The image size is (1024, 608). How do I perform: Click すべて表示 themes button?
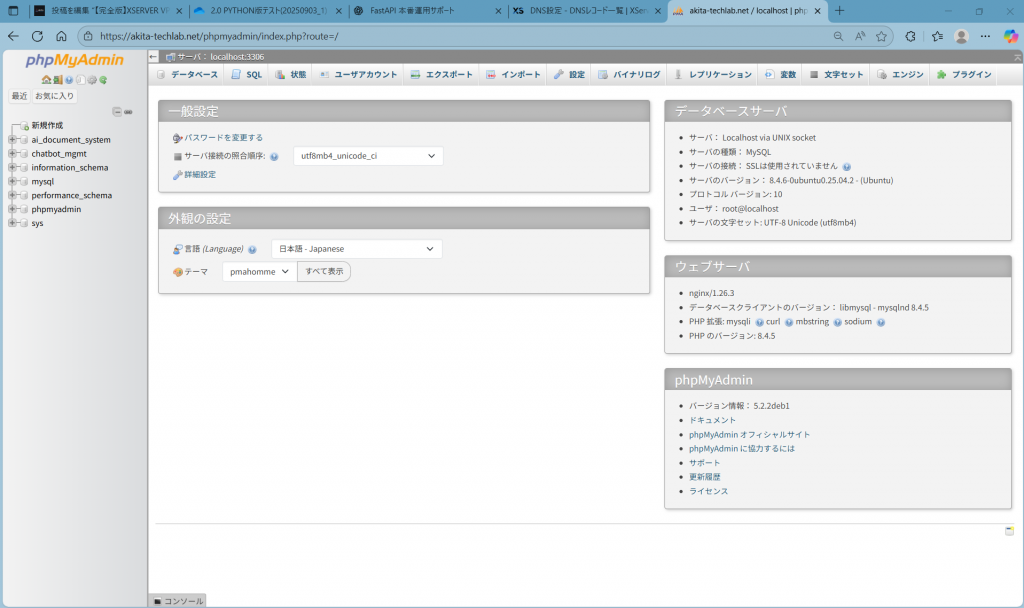[324, 272]
